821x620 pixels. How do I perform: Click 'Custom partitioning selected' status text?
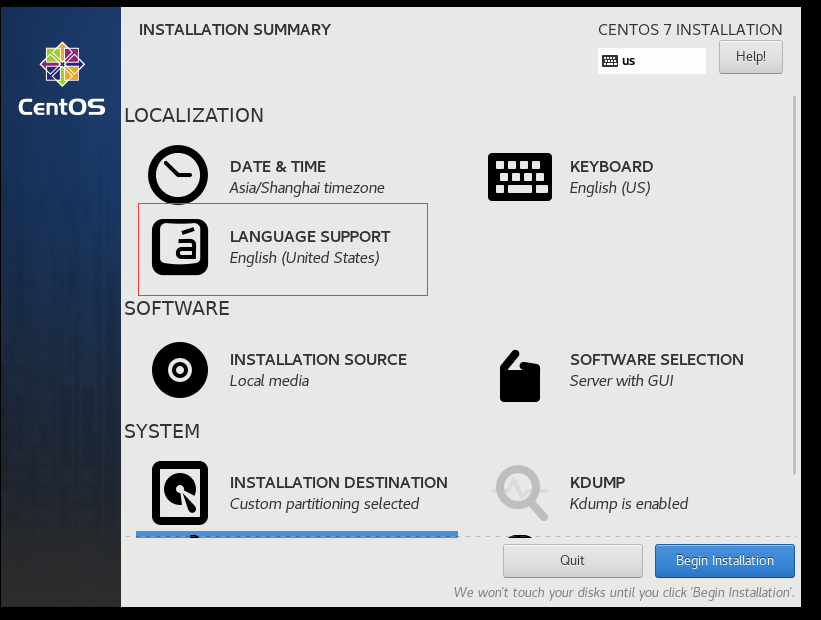point(325,504)
